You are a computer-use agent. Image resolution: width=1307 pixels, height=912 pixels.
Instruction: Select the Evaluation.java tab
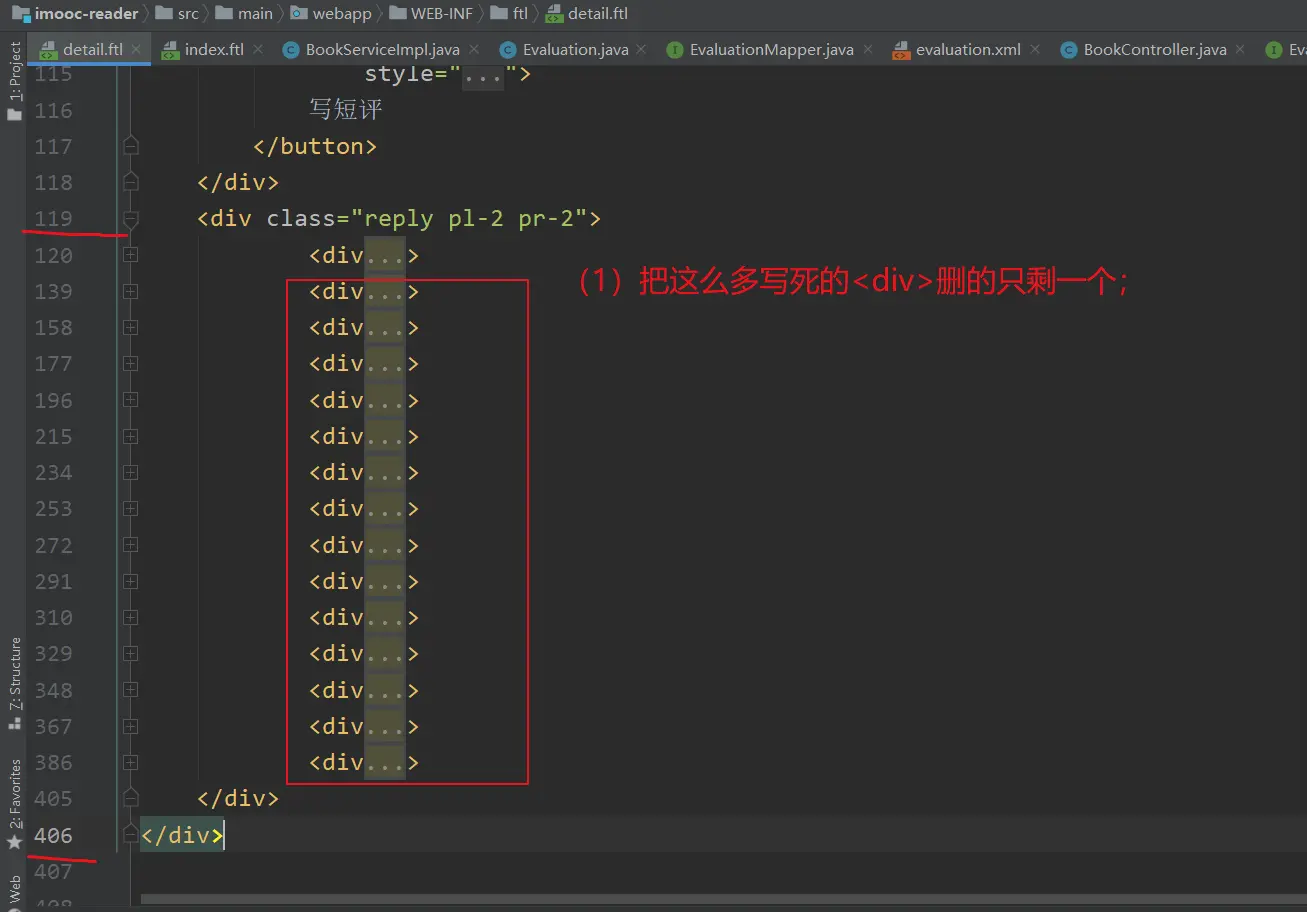click(574, 49)
